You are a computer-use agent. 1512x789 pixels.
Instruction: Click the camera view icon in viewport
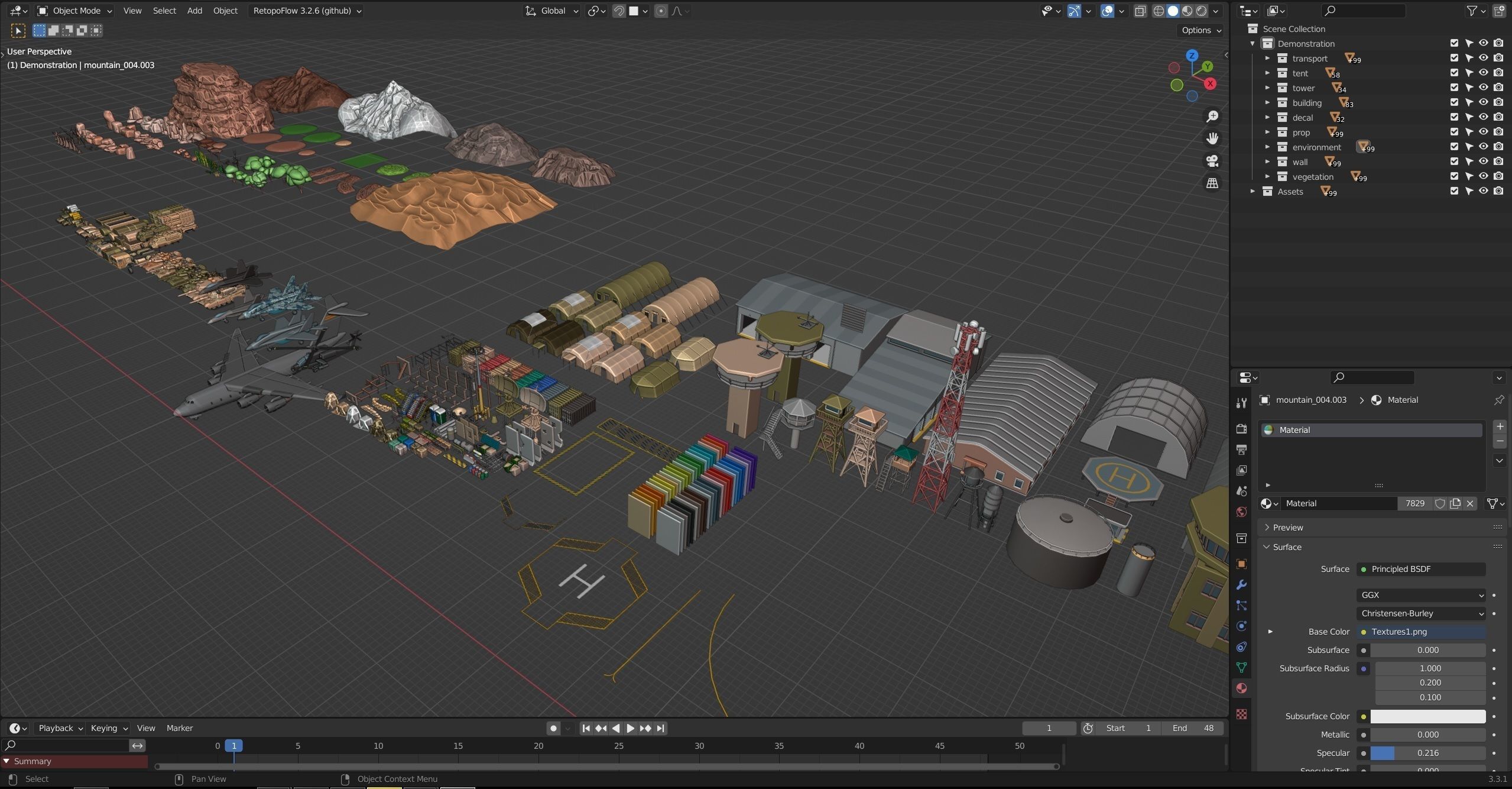tap(1212, 161)
